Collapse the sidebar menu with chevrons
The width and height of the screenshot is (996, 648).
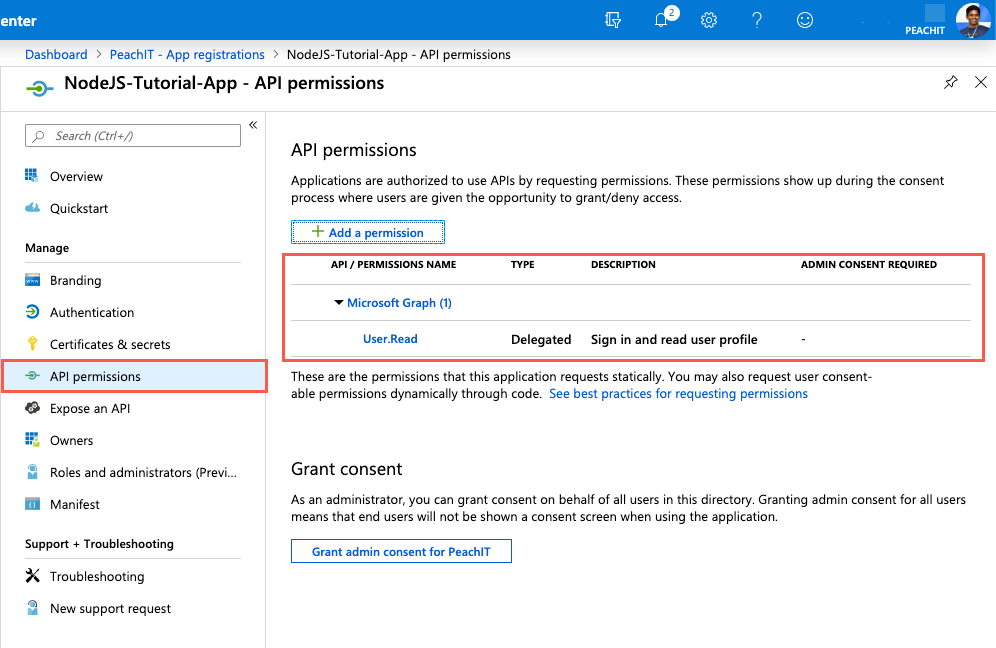pos(253,125)
